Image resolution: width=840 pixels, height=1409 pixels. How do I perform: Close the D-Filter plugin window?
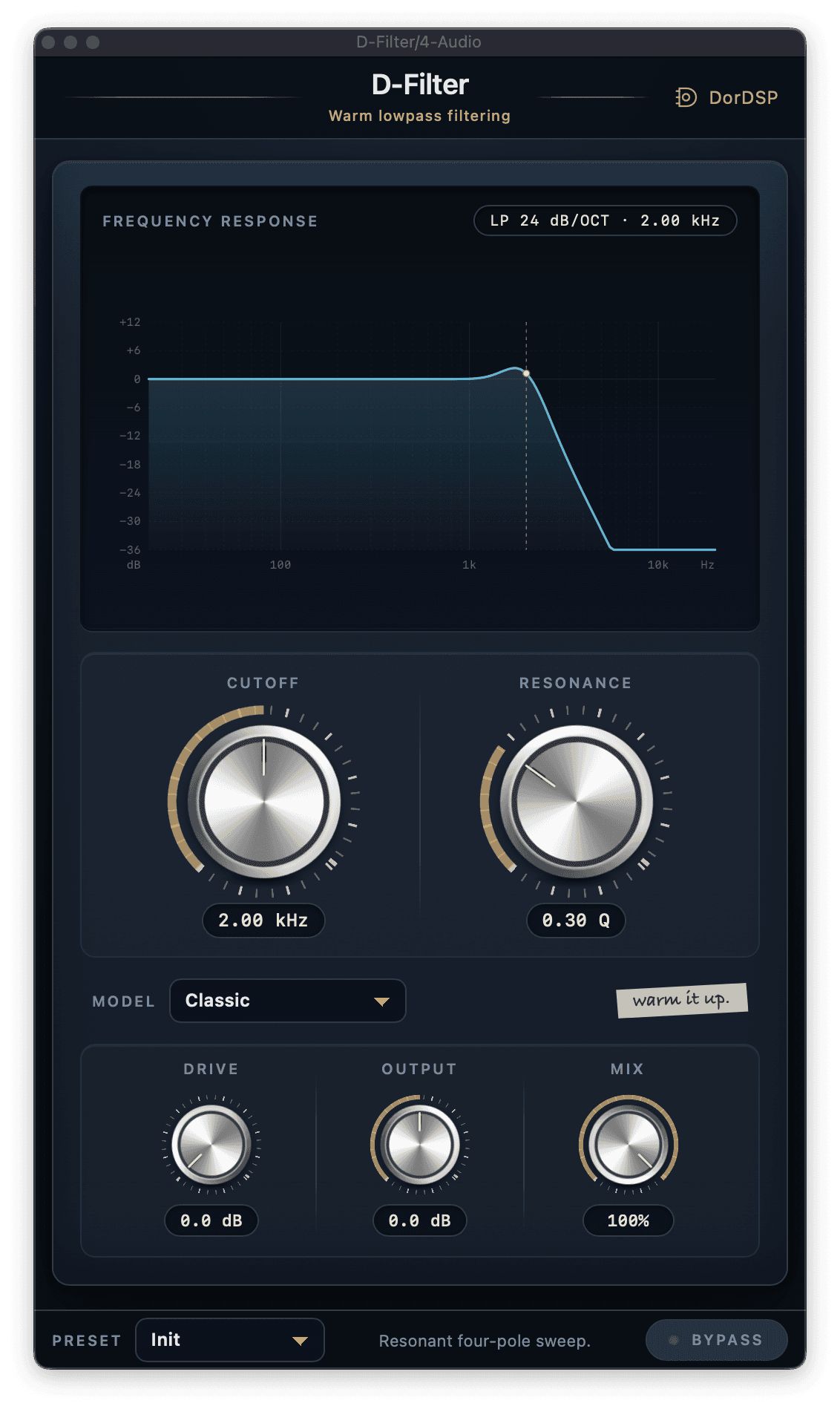coord(48,42)
